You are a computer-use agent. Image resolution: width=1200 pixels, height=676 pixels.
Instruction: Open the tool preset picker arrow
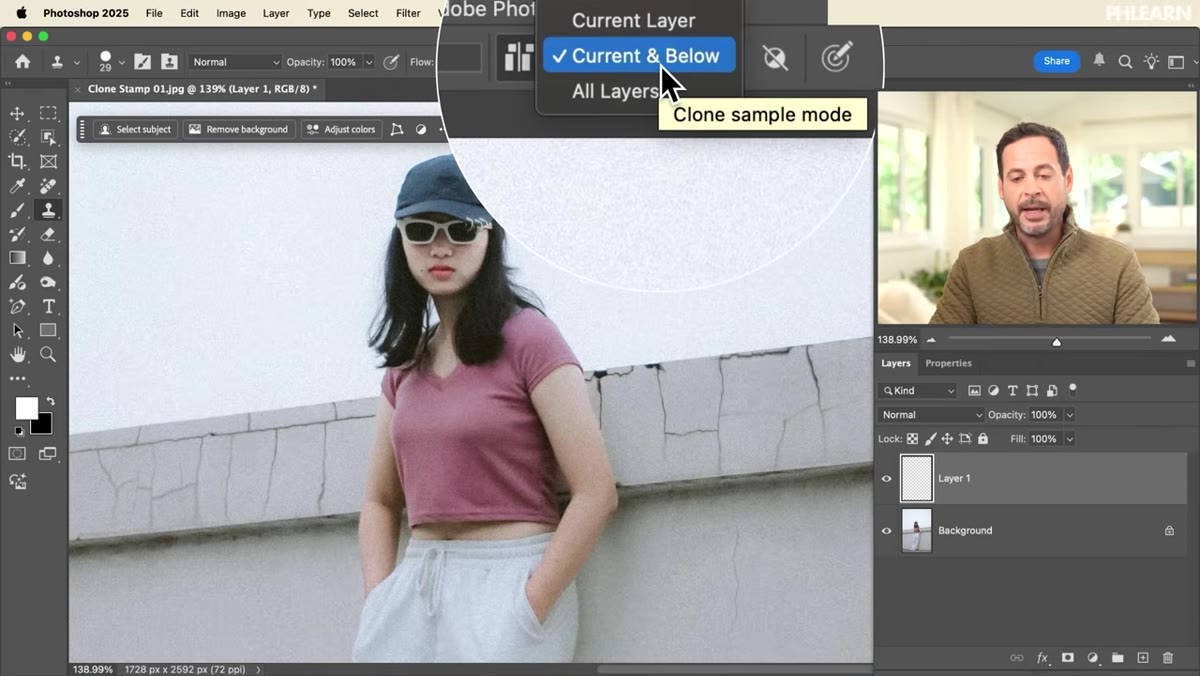pos(76,62)
